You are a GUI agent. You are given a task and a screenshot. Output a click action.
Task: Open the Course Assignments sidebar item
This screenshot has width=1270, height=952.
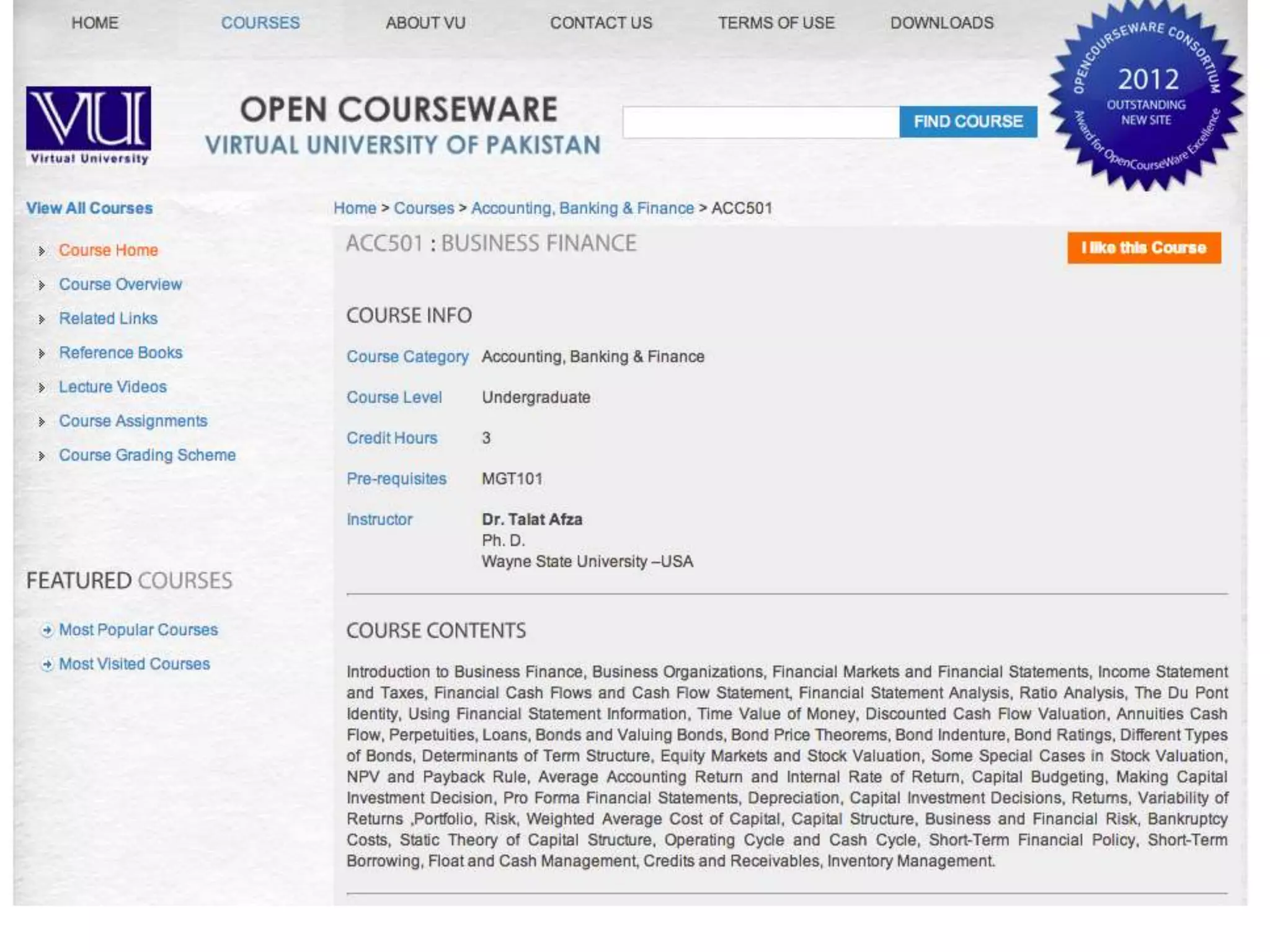(133, 421)
